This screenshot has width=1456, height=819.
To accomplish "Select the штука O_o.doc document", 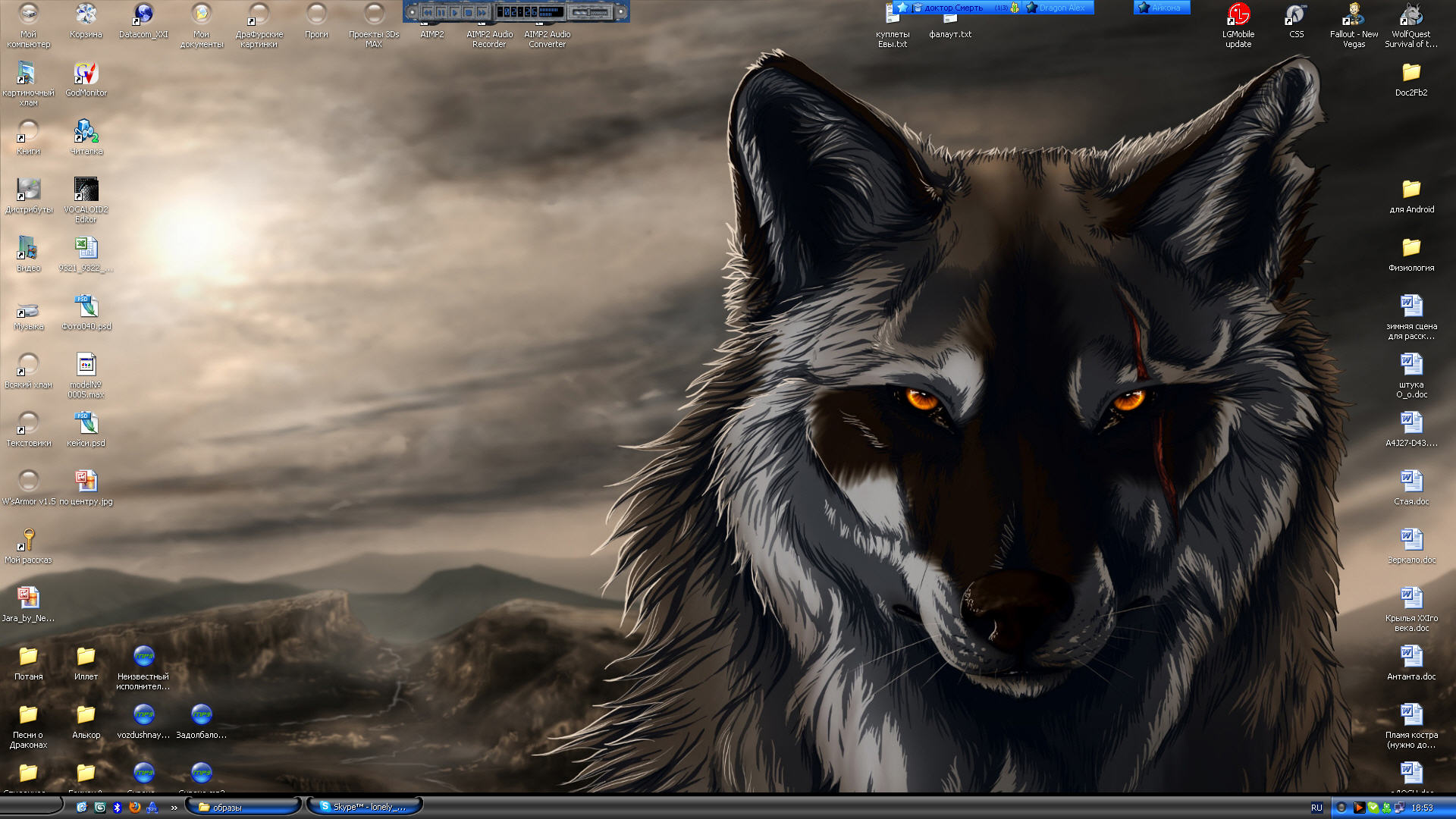I will click(1411, 375).
